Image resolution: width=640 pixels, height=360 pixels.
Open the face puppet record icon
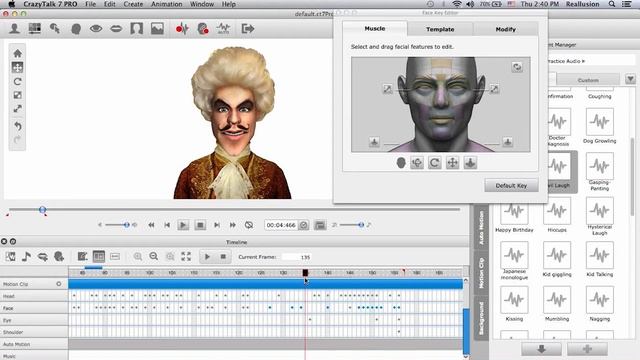pos(203,29)
